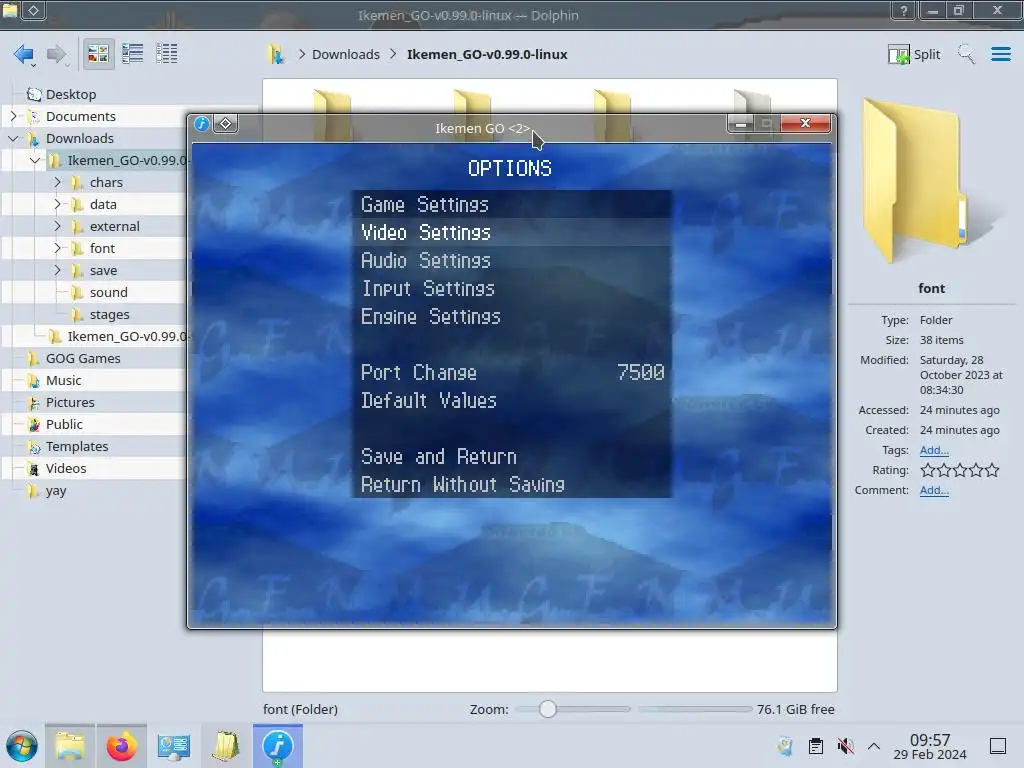This screenshot has width=1024, height=768.
Task: Set rating to first star
Action: point(927,470)
